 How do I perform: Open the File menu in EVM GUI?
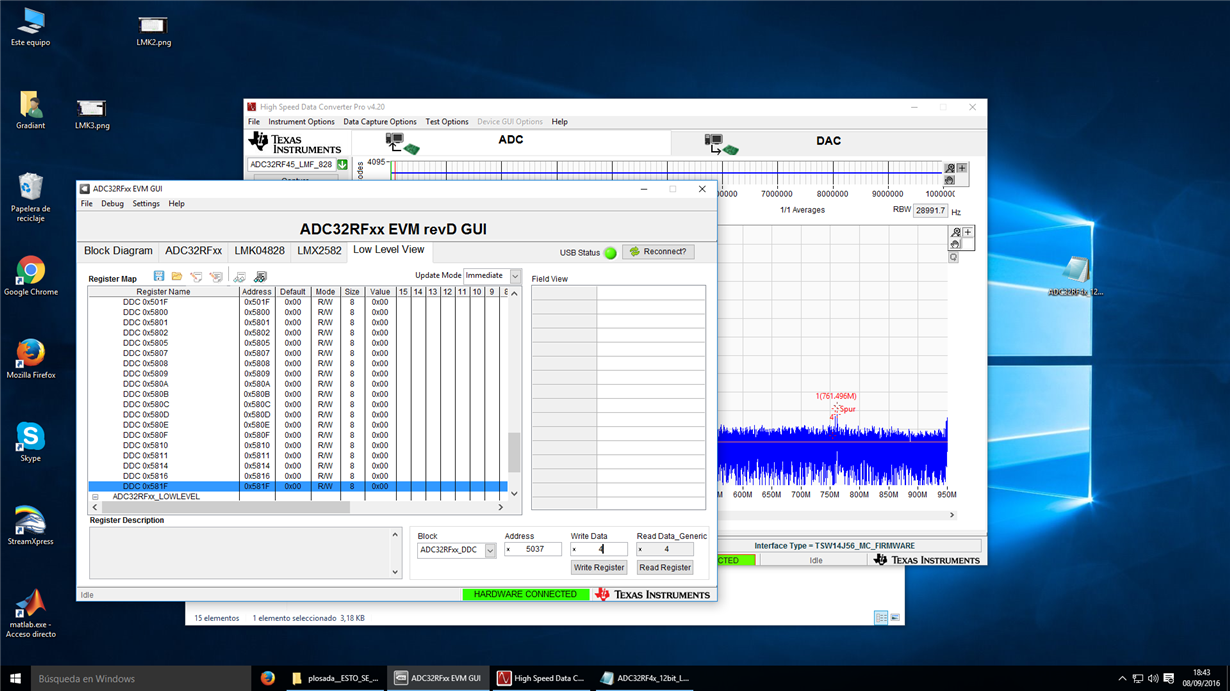pyautogui.click(x=87, y=204)
